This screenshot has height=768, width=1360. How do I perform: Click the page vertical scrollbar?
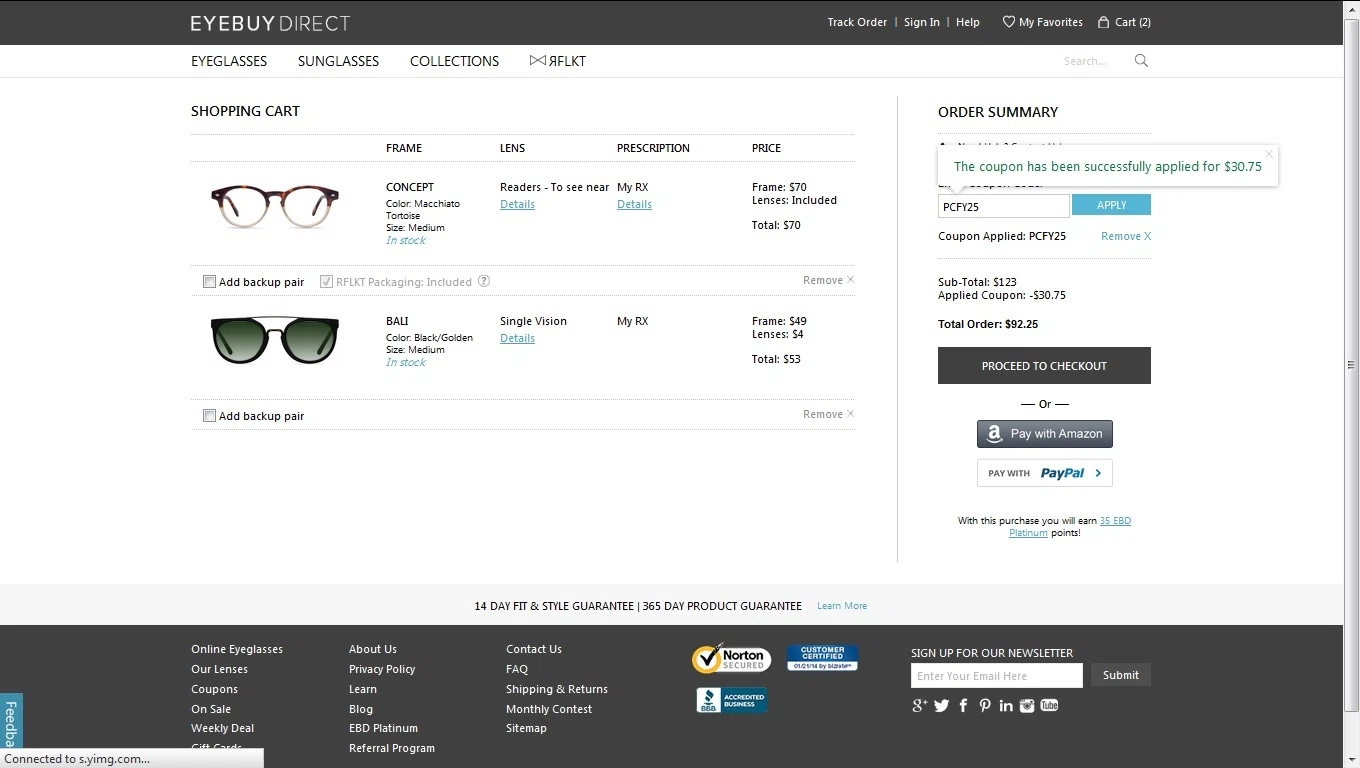click(x=1352, y=365)
